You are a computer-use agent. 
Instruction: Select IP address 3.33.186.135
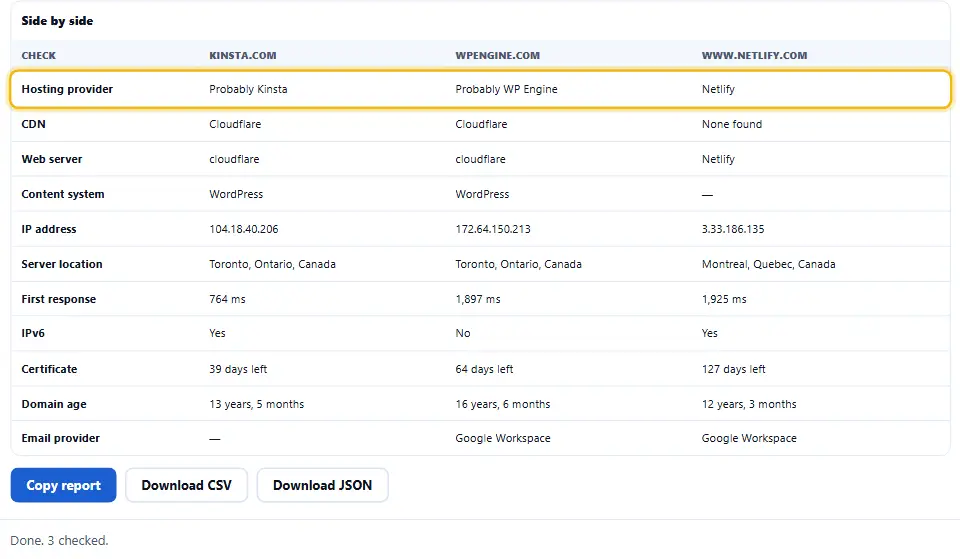[733, 229]
